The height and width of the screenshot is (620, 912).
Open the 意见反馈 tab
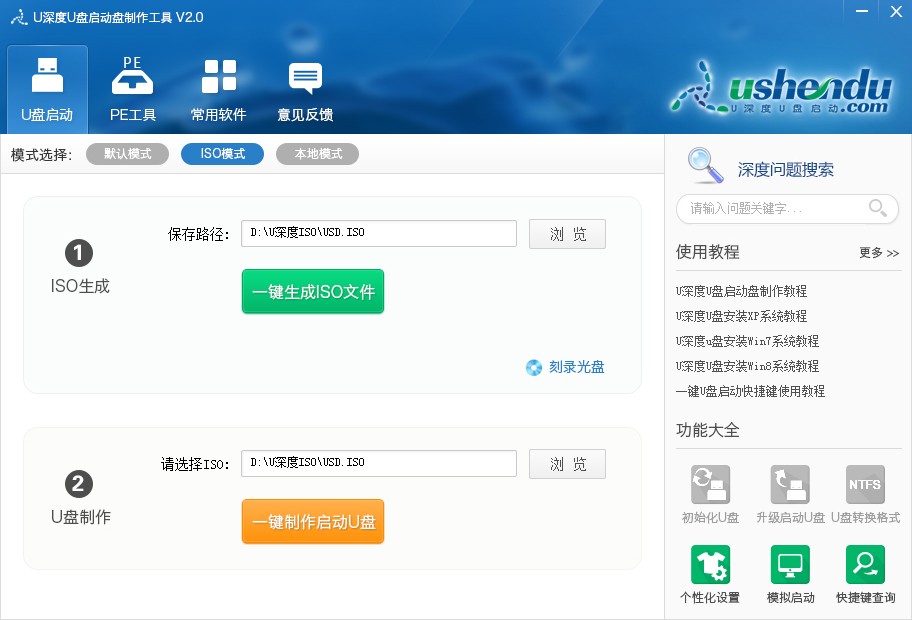(x=305, y=90)
